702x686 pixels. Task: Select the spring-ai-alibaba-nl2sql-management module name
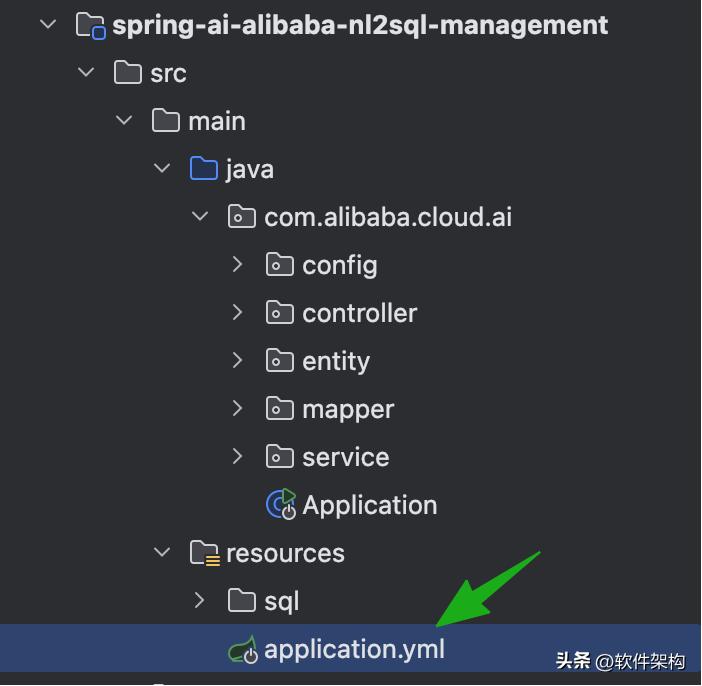pyautogui.click(x=360, y=25)
